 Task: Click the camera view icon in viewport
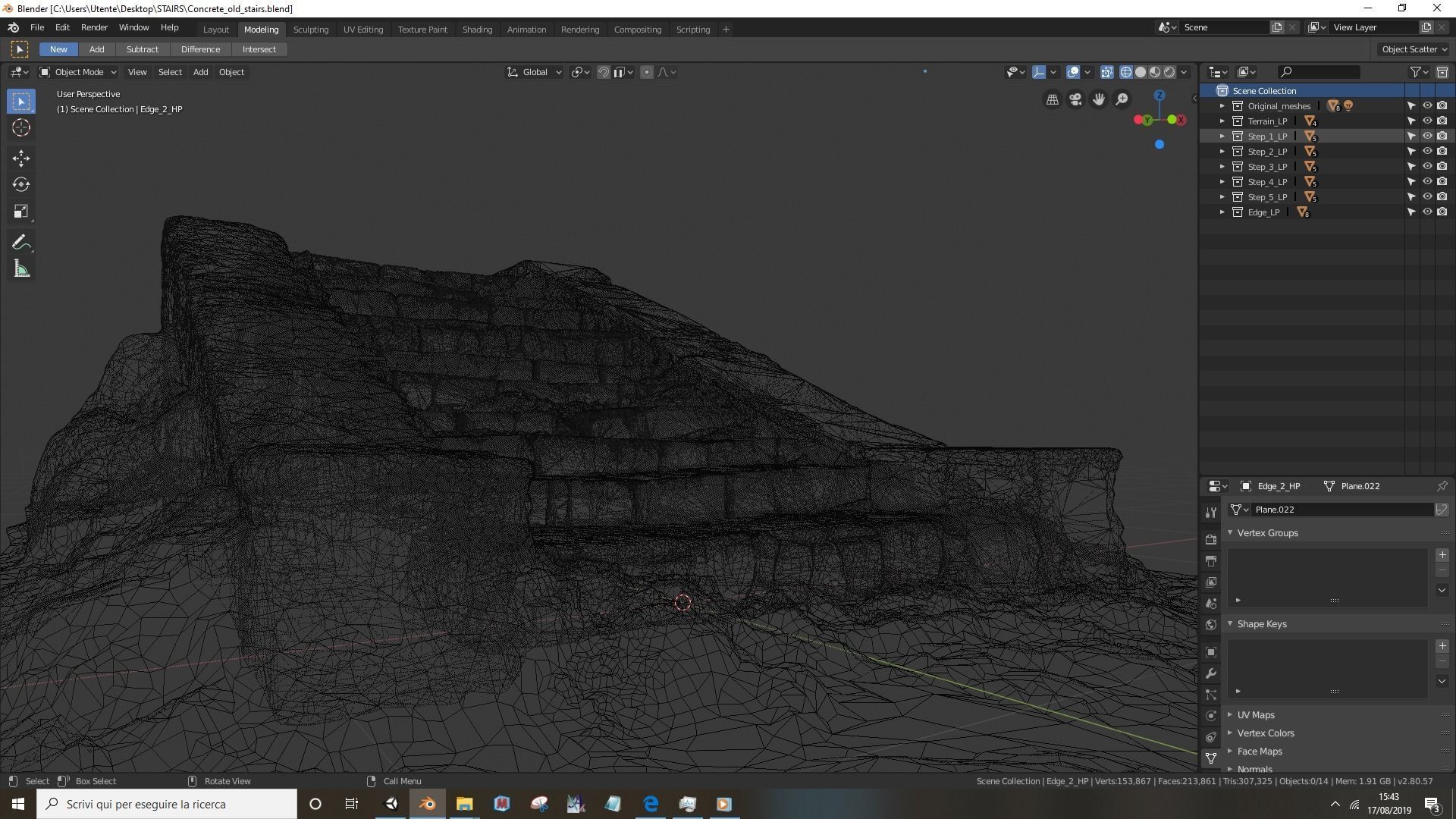pos(1075,99)
